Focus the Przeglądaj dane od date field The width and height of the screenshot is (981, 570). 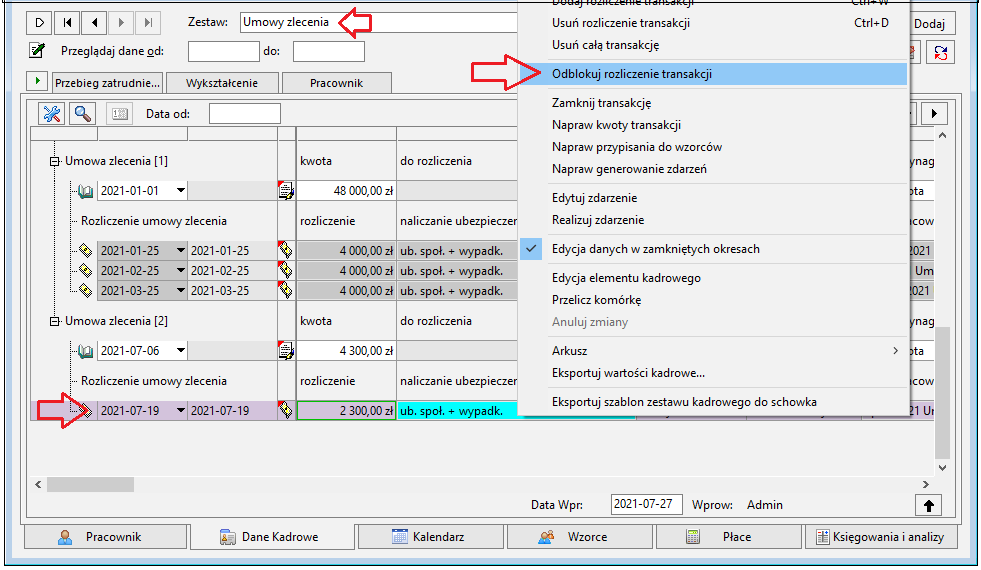[x=223, y=51]
